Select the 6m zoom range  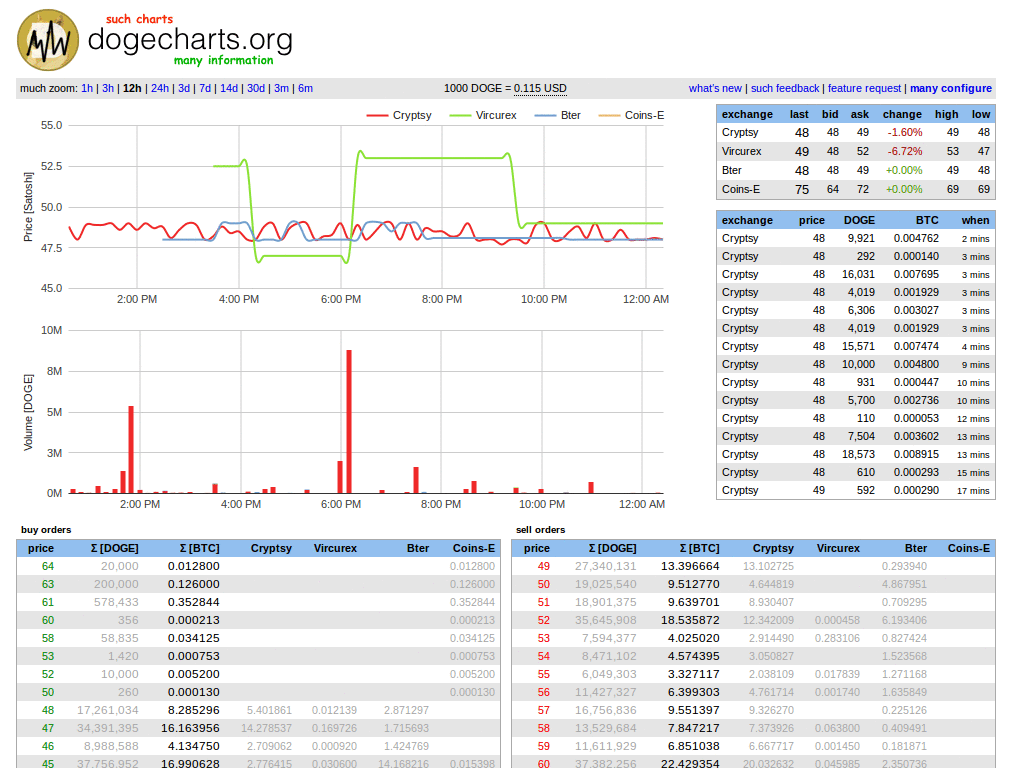click(x=306, y=88)
